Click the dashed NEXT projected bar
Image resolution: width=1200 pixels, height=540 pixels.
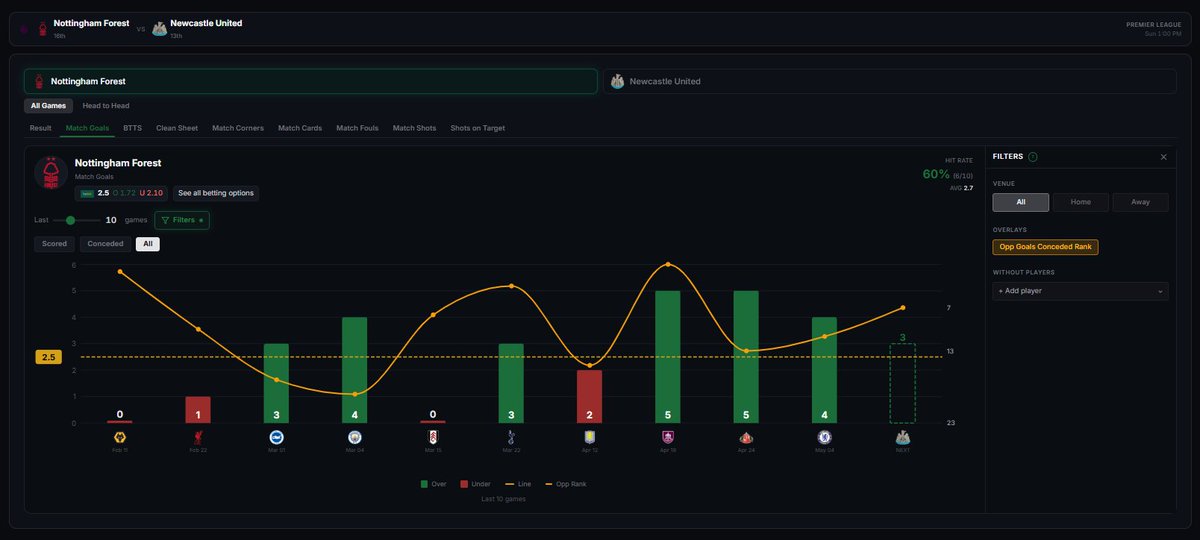(902, 384)
